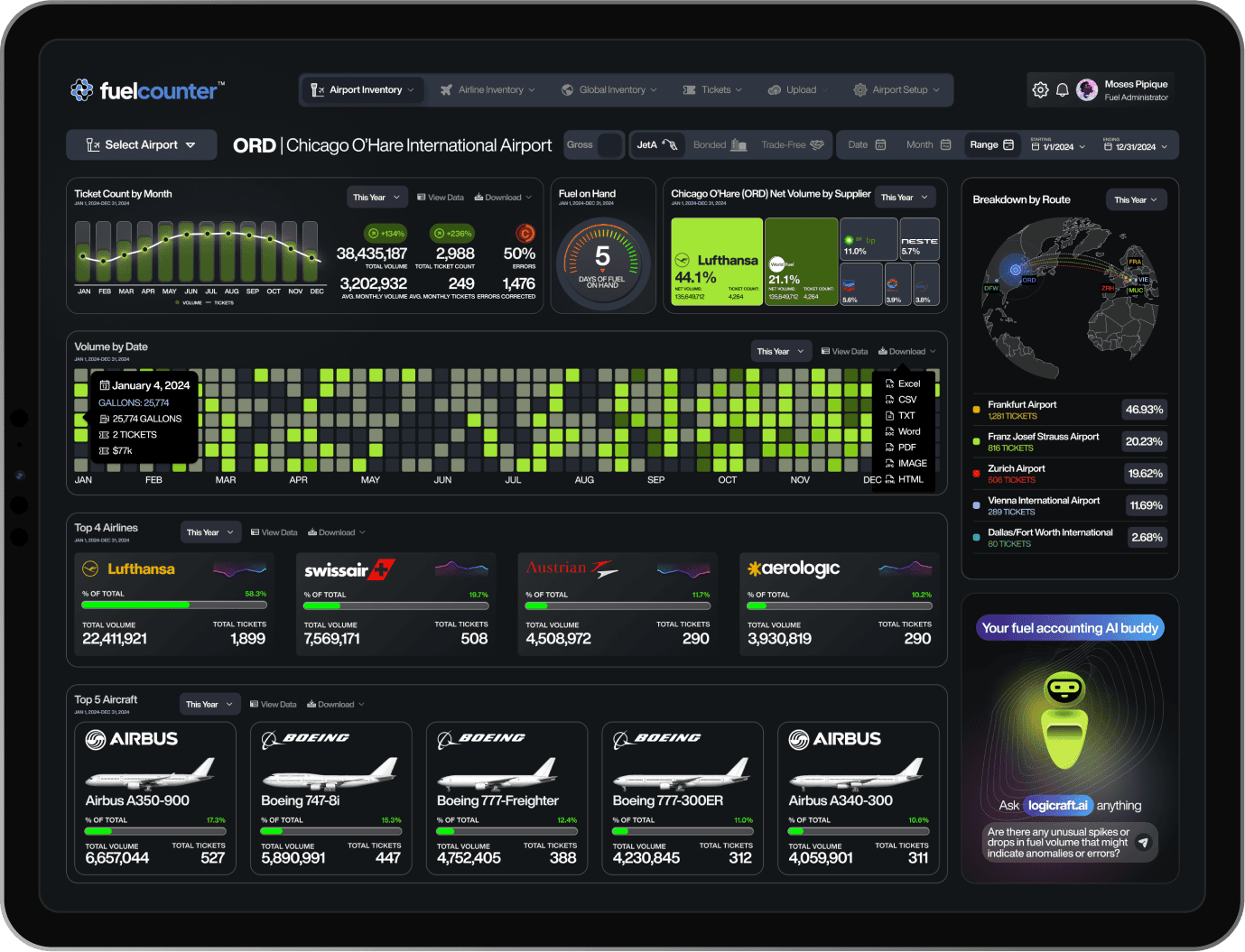Click View Data in Top 4 Airlines
The image size is (1245, 952).
coord(274,532)
